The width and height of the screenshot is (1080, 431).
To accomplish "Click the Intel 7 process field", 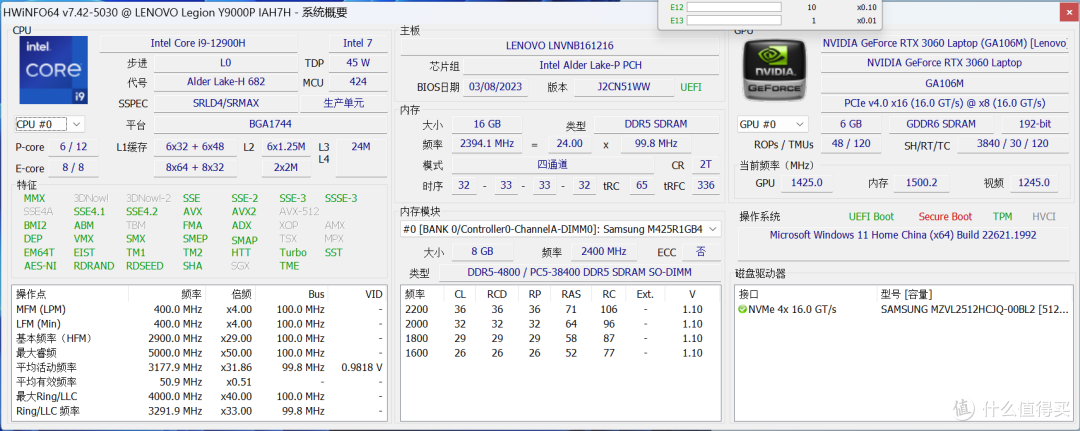I will click(x=357, y=43).
